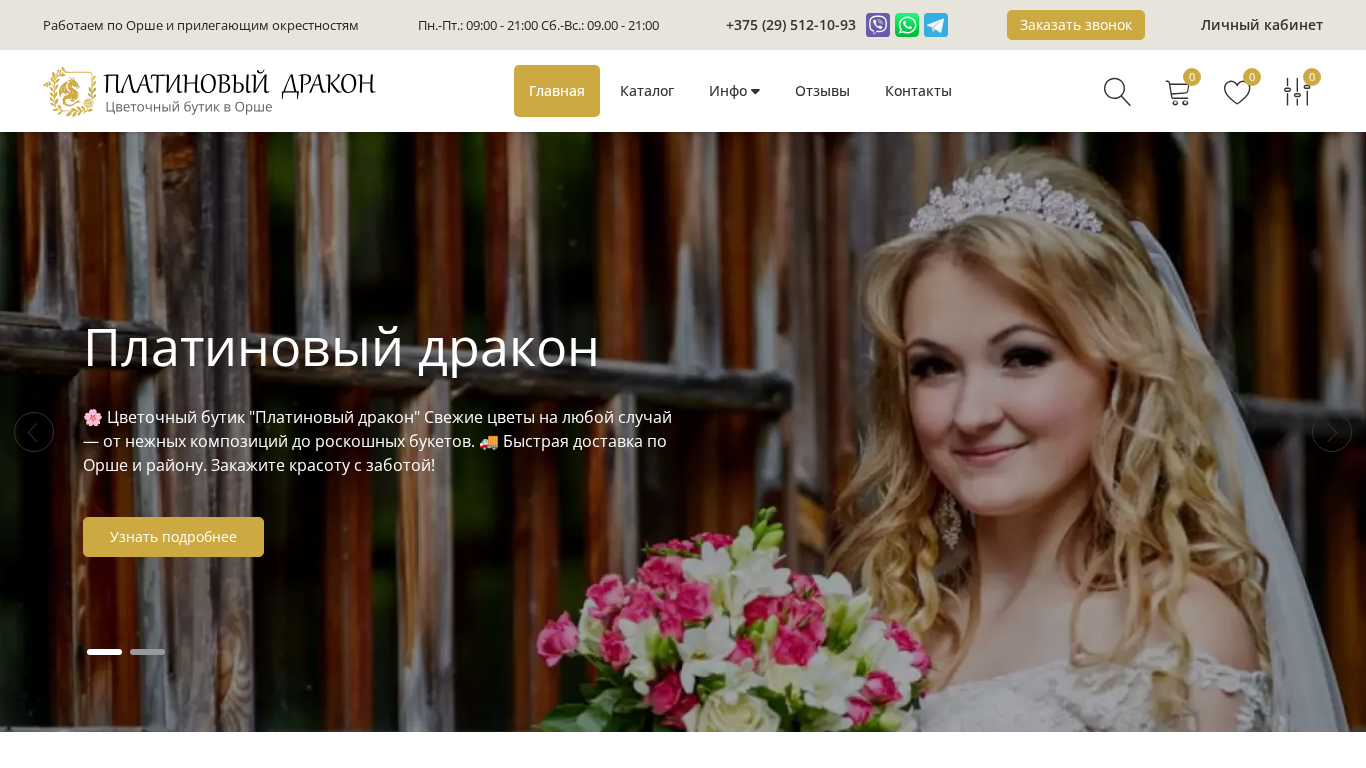Viewport: 1366px width, 768px height.
Task: Open the Отзывы menu item
Action: click(822, 91)
